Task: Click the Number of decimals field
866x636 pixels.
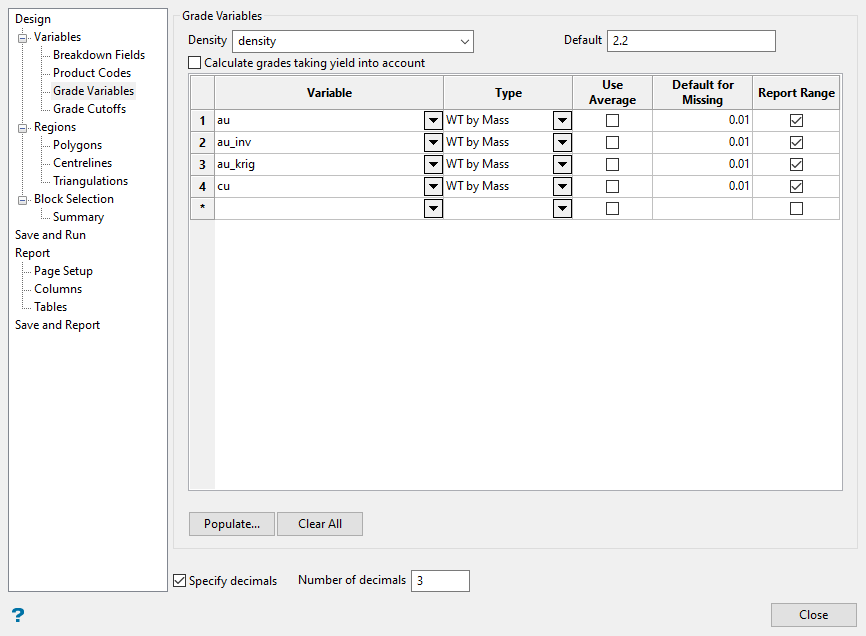Action: click(440, 581)
